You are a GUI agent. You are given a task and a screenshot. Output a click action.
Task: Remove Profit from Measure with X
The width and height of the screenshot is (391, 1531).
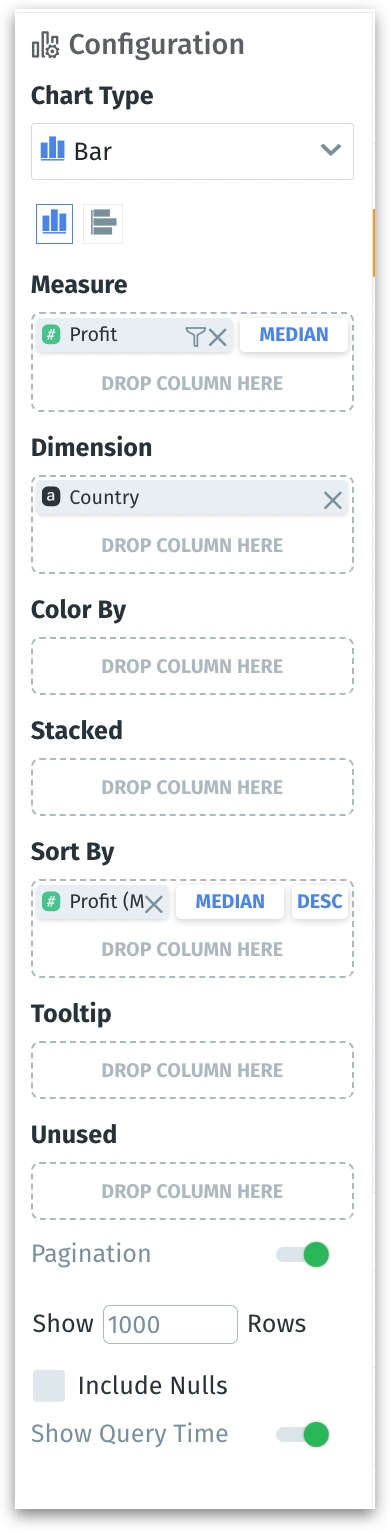click(218, 337)
